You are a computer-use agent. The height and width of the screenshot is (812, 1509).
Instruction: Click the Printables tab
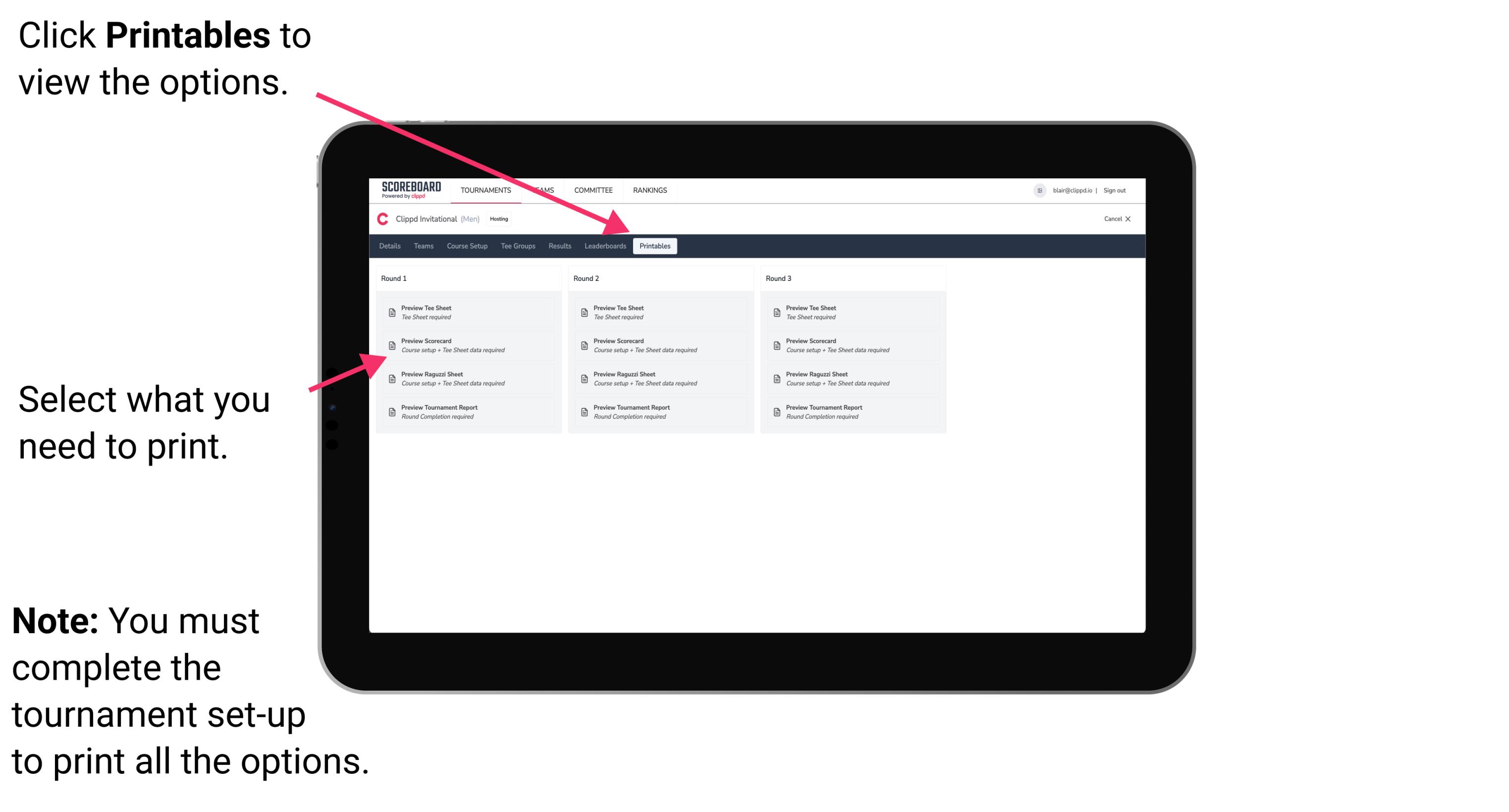coord(654,246)
